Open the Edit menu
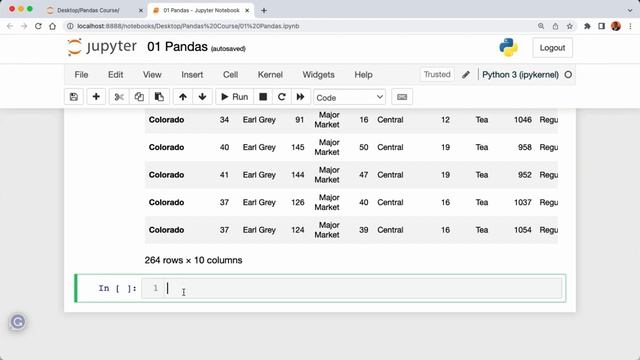Viewport: 640px width, 360px height. click(116, 75)
